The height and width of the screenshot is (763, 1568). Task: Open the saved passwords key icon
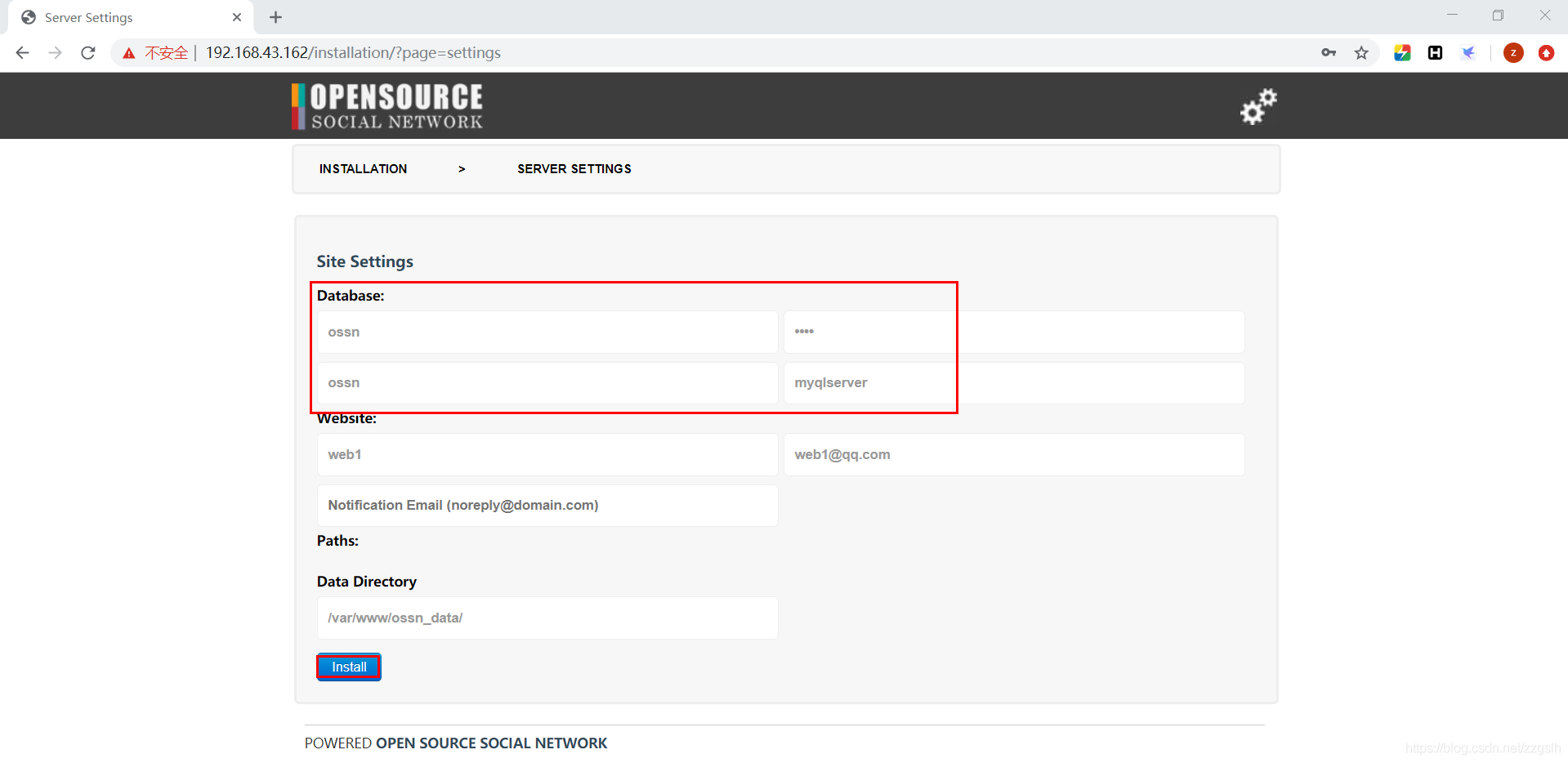tap(1329, 53)
